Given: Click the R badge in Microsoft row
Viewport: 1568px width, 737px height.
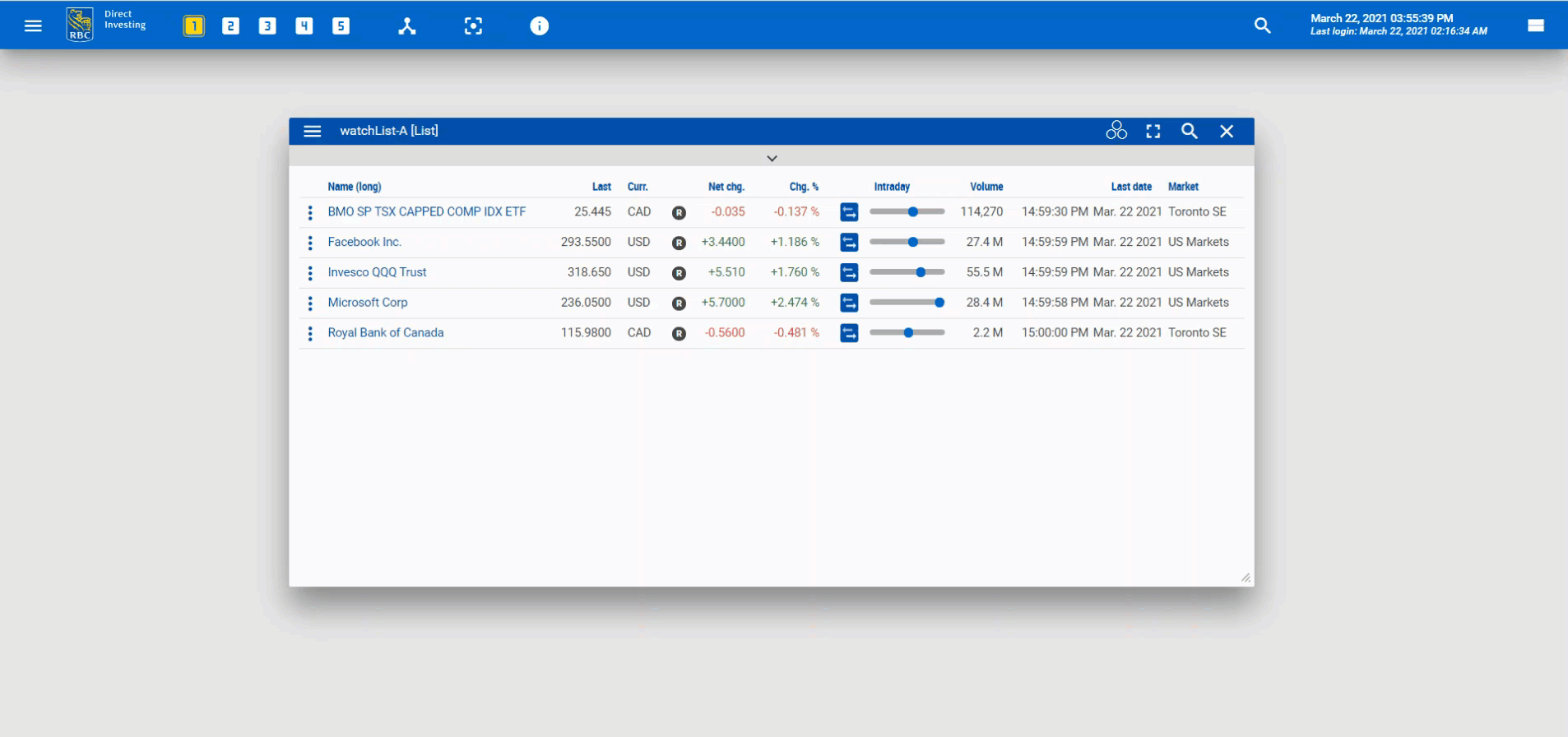Looking at the screenshot, I should click(x=679, y=304).
